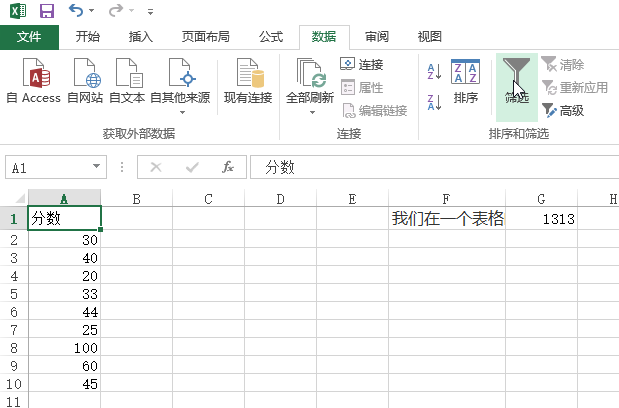Select the 数据 ribbon tab
The image size is (619, 408).
click(x=324, y=37)
